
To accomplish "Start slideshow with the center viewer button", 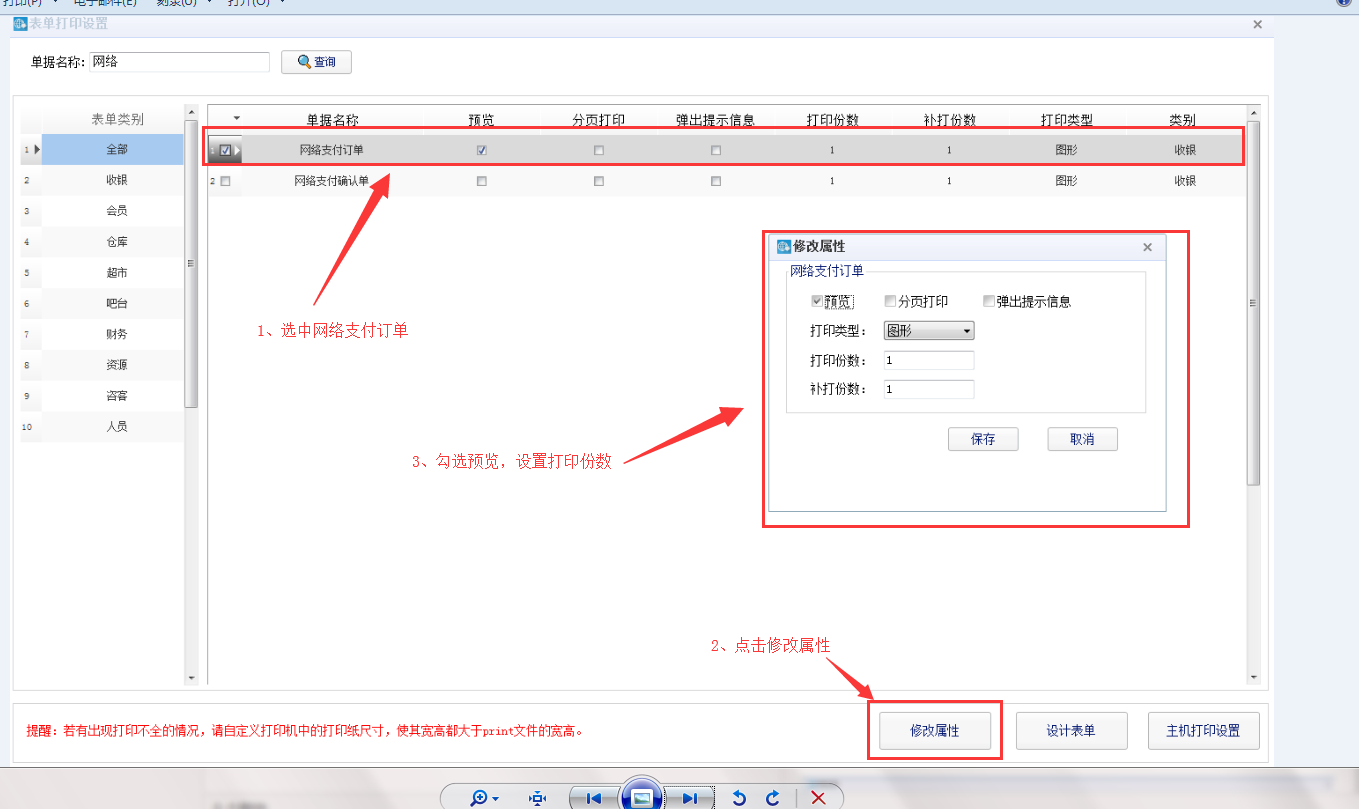I will pos(641,796).
